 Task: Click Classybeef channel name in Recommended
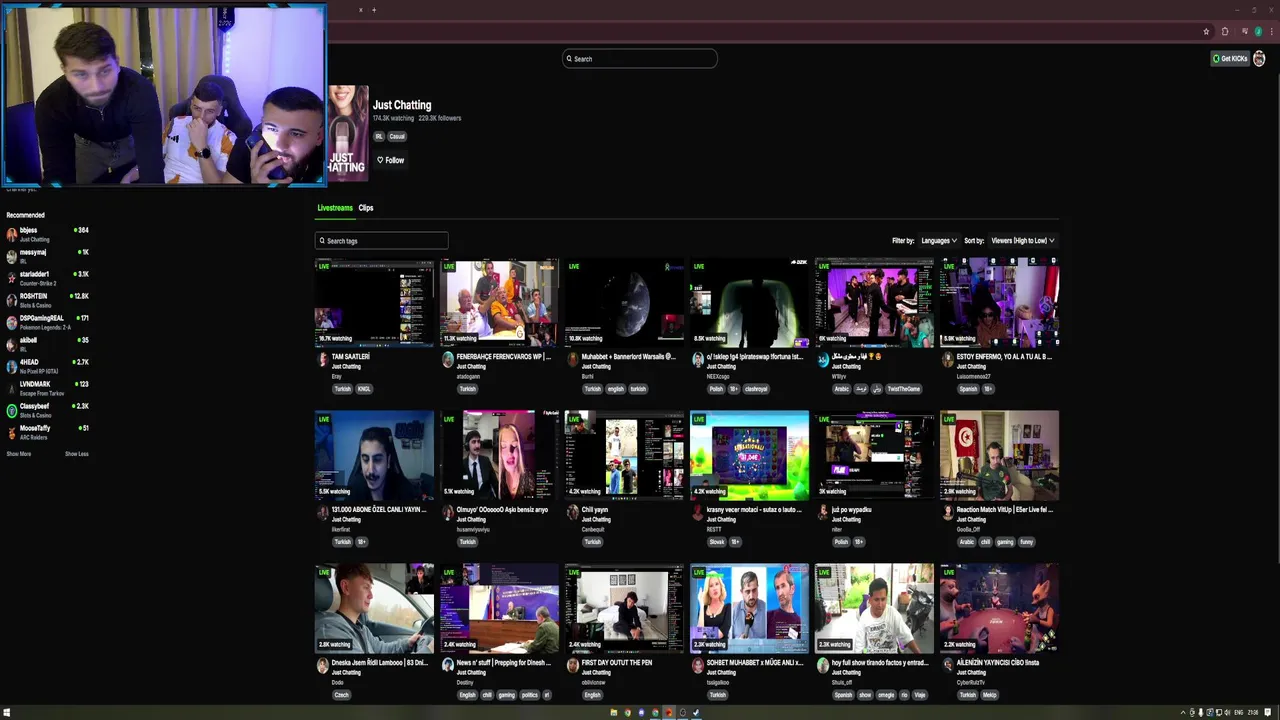35,407
